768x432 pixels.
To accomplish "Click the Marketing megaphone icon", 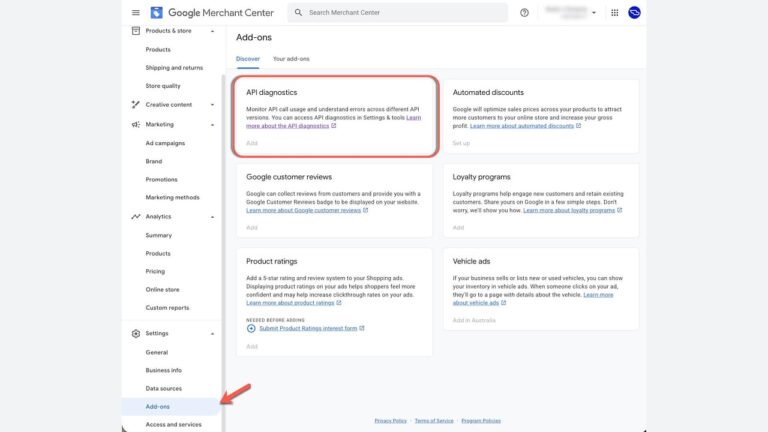I will click(136, 124).
